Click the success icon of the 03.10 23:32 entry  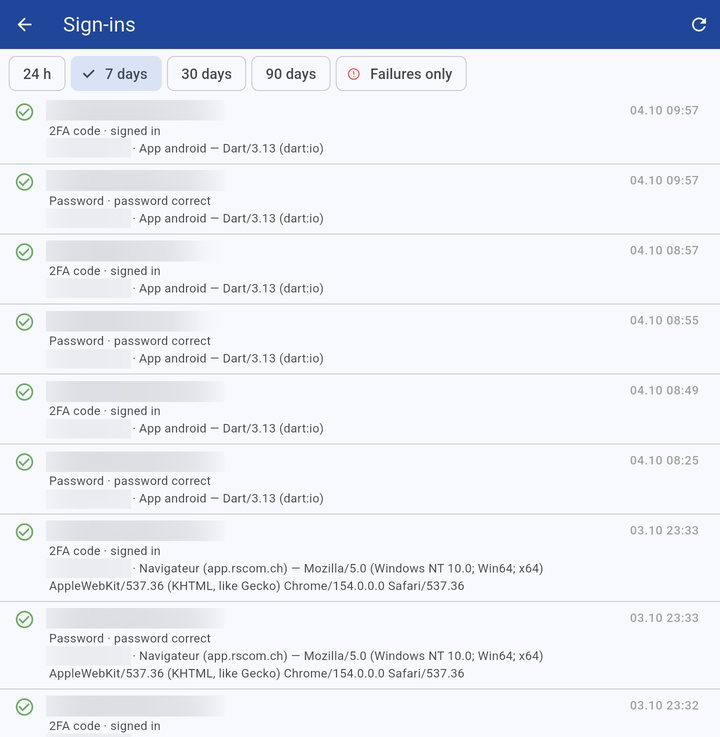(x=24, y=707)
